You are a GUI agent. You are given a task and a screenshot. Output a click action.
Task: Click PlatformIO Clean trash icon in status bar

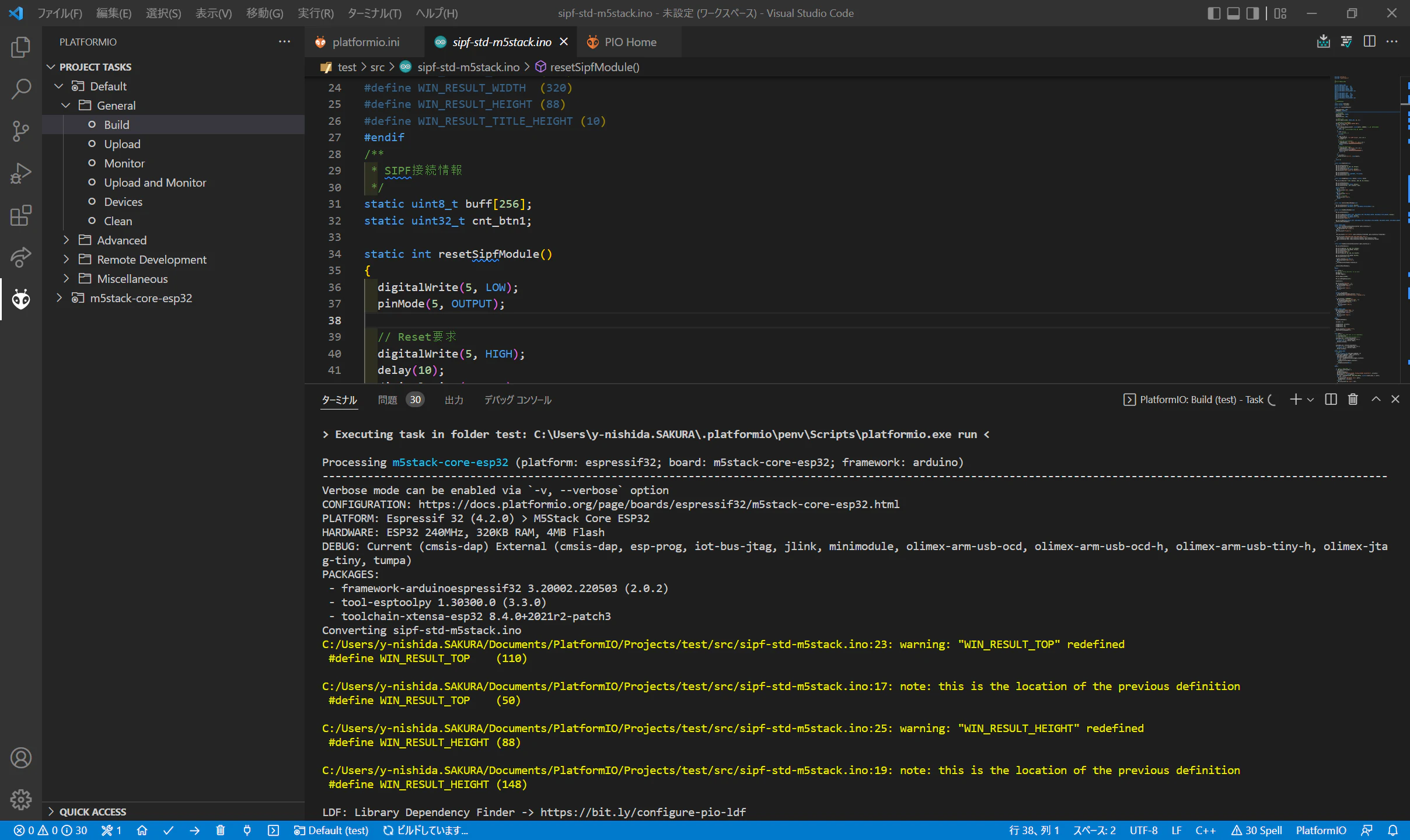pyautogui.click(x=221, y=830)
